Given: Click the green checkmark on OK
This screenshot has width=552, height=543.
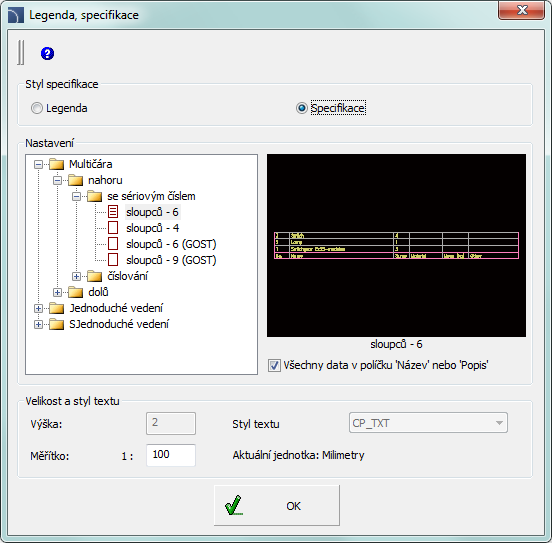Looking at the screenshot, I should 233,505.
